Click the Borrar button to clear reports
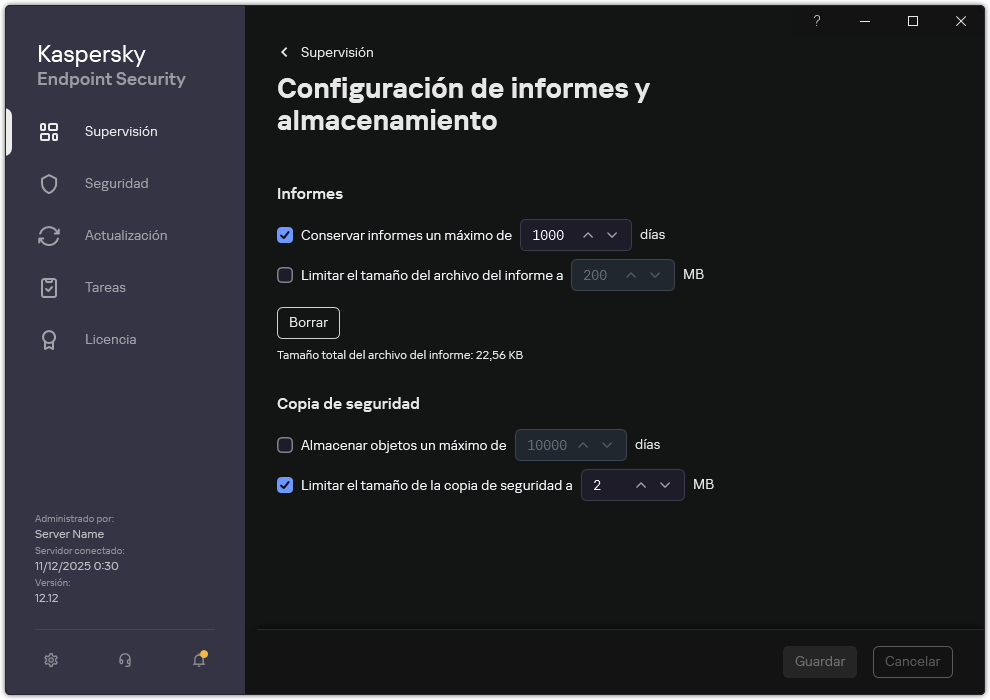Image resolution: width=990 pixels, height=700 pixels. [x=308, y=322]
